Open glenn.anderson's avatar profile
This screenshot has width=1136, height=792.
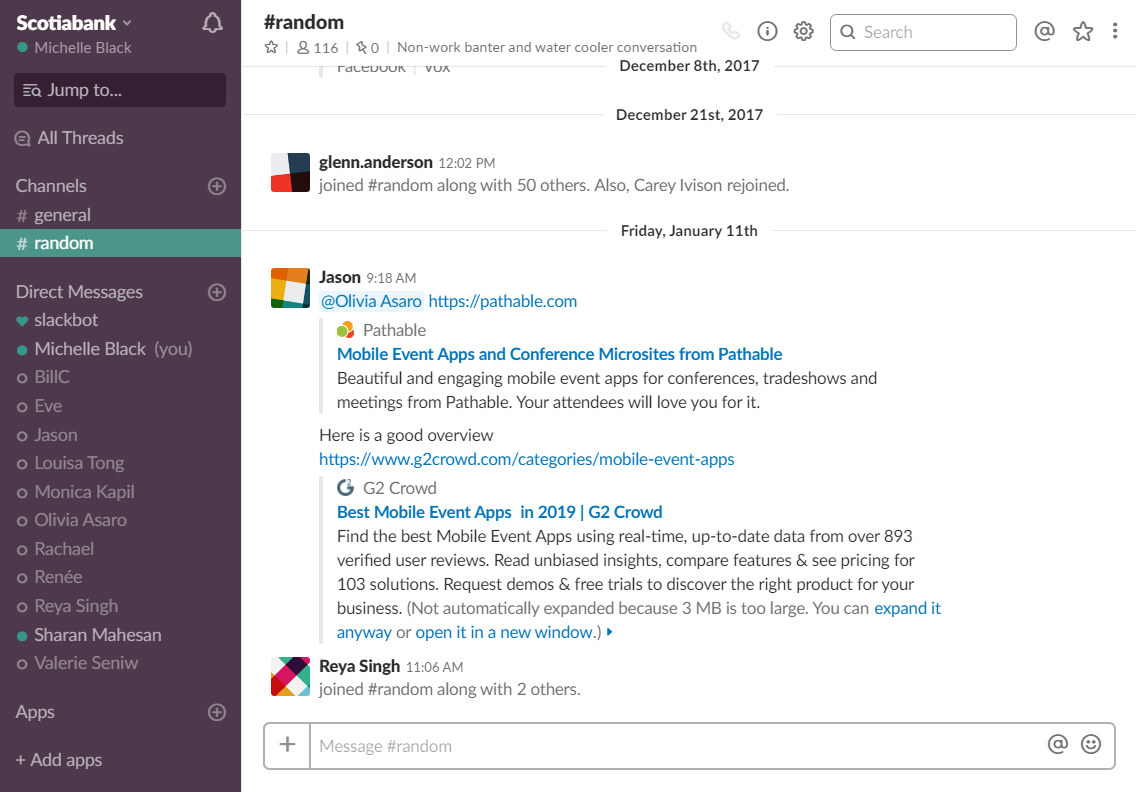pos(291,172)
